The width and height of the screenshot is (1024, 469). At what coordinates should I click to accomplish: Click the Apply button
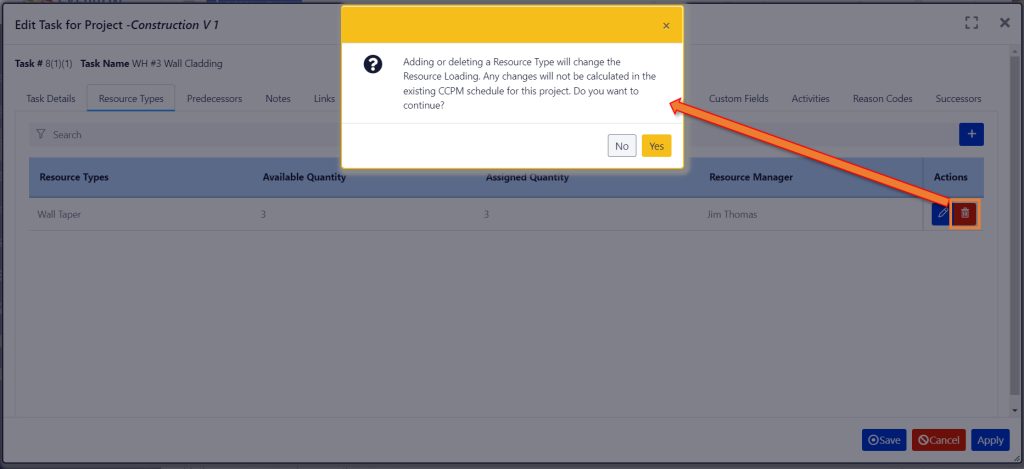[990, 440]
